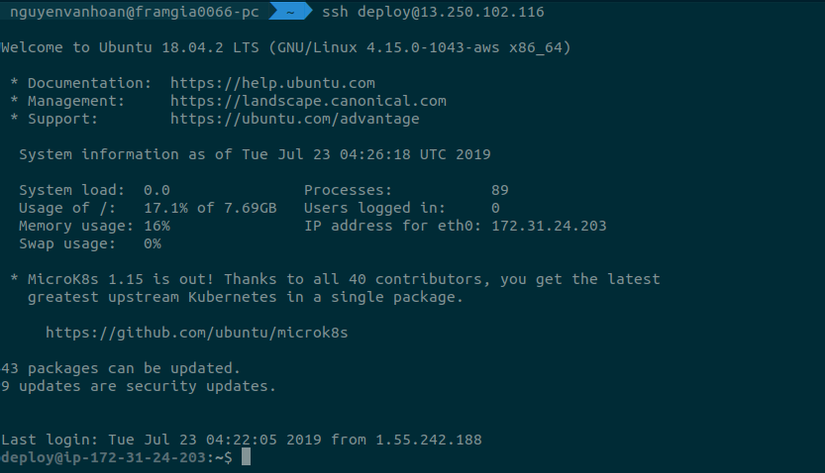Click the blue tilde directory prompt segment
The image size is (825, 473).
coord(289,12)
